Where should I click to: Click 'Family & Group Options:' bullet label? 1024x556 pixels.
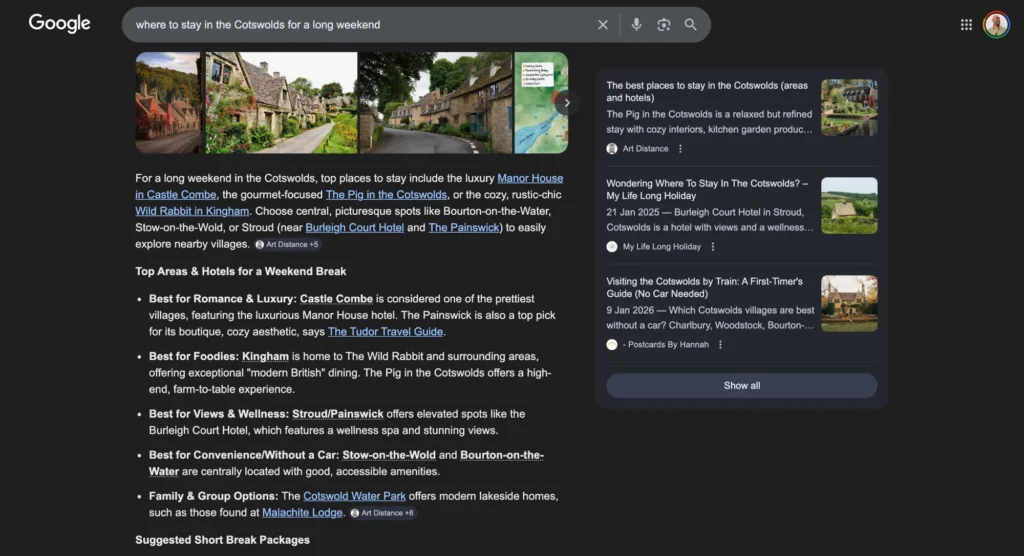214,496
